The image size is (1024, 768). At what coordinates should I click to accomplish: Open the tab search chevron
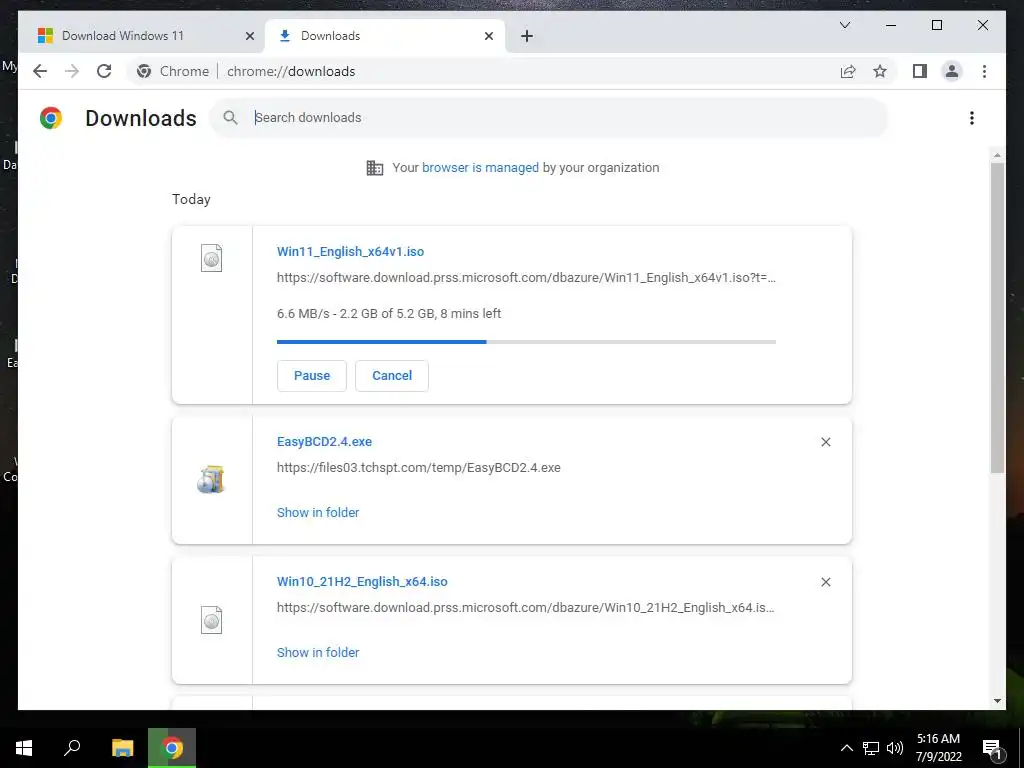(844, 25)
